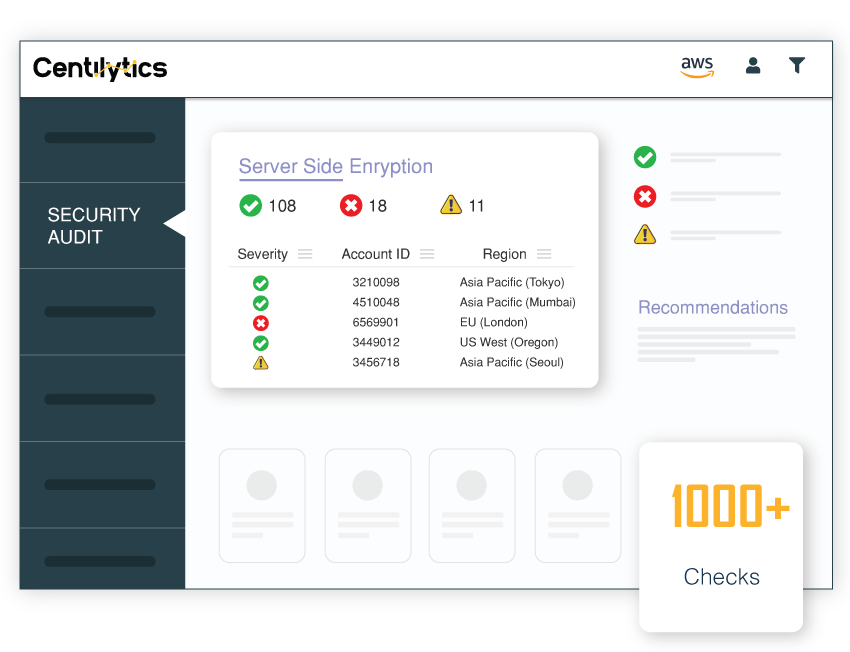Click red cross icon in right legend
This screenshot has height=652, width=850.
(645, 196)
